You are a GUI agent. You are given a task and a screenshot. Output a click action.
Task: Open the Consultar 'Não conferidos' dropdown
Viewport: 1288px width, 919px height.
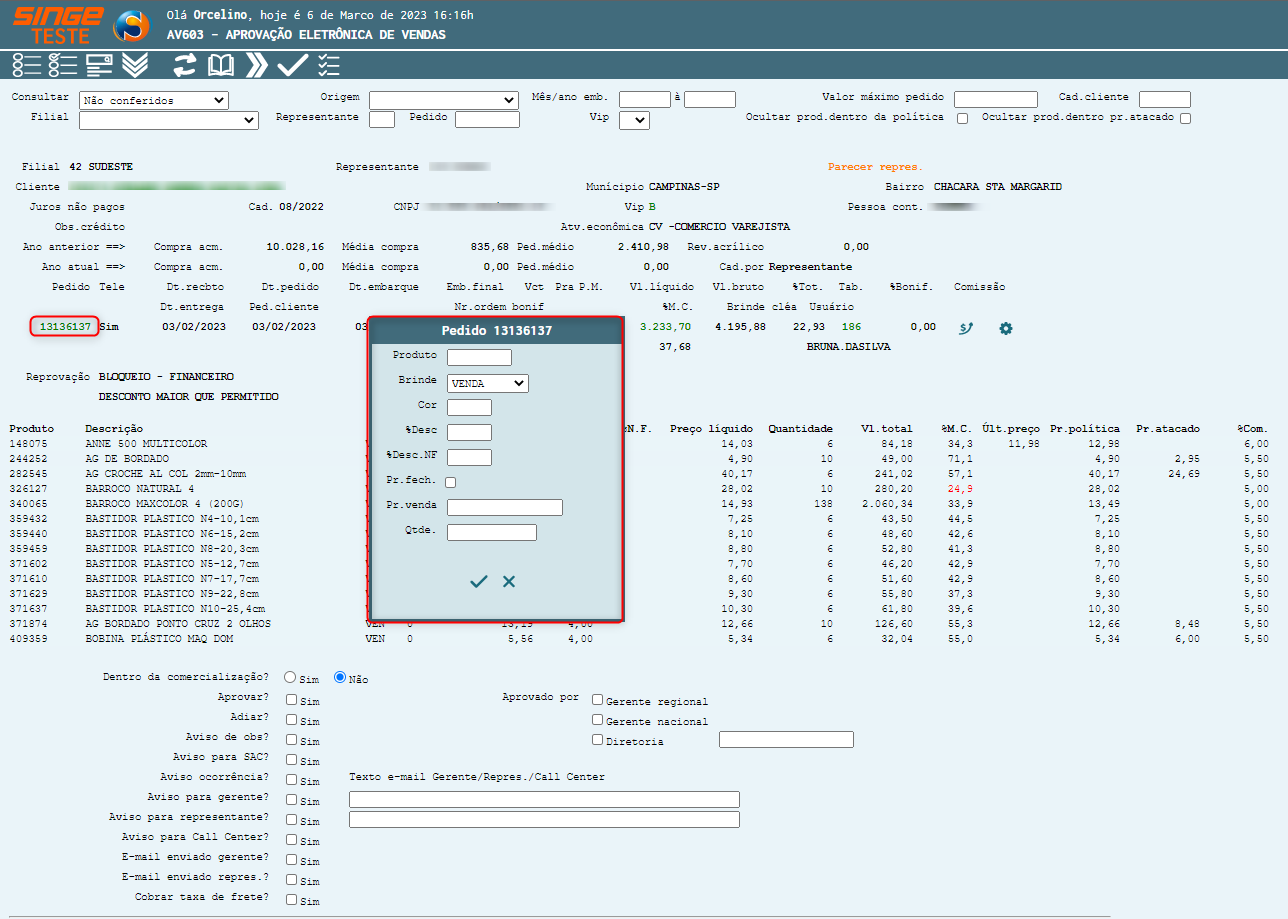coord(154,100)
